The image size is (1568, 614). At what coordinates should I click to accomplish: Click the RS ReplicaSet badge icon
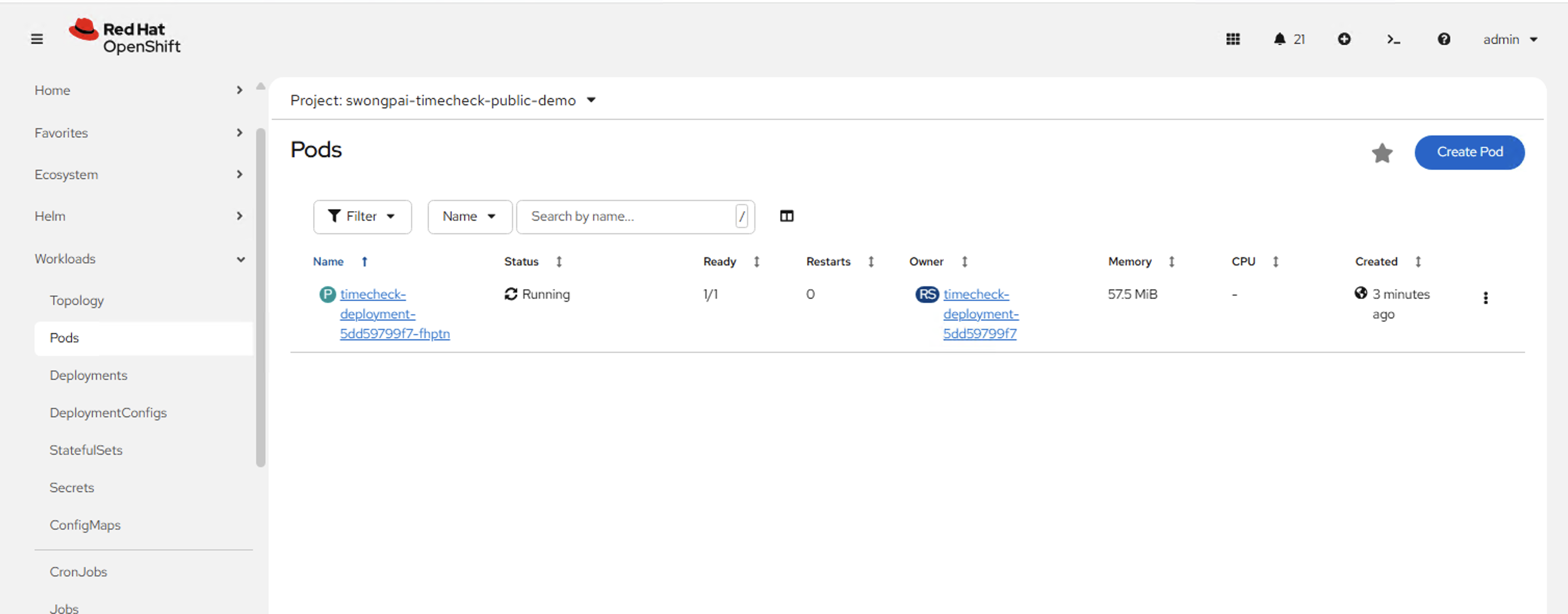pos(927,295)
